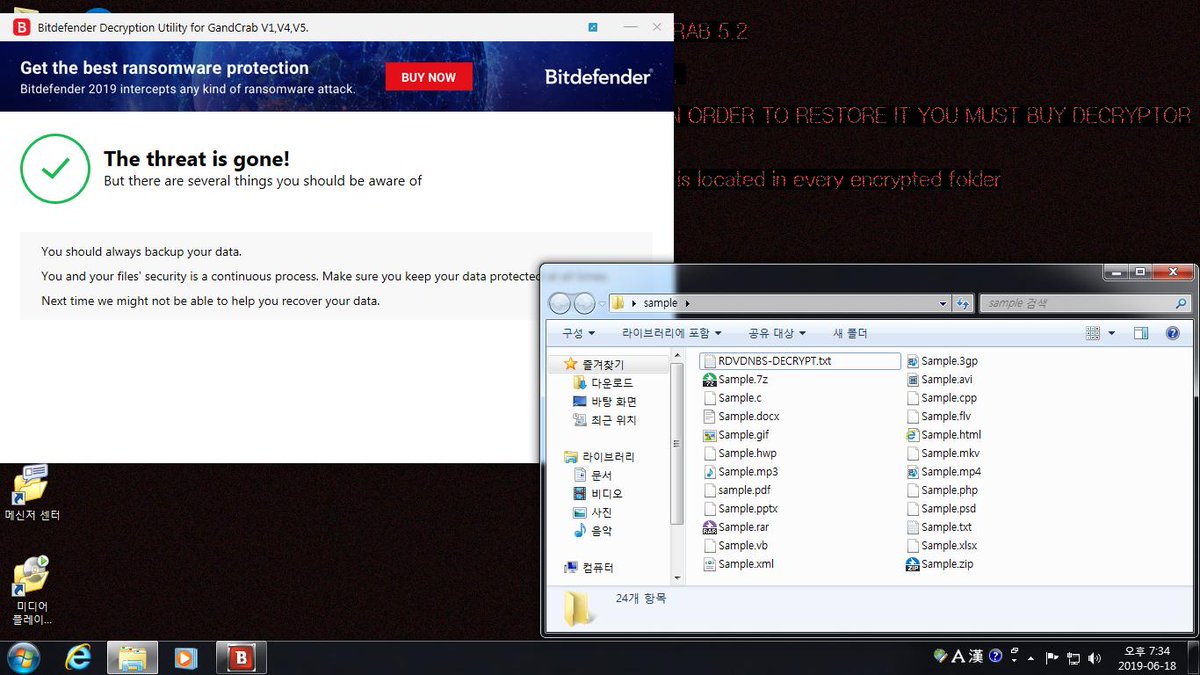1200x675 pixels.
Task: Open the 메신저 센터 desktop shortcut
Action: 31,492
